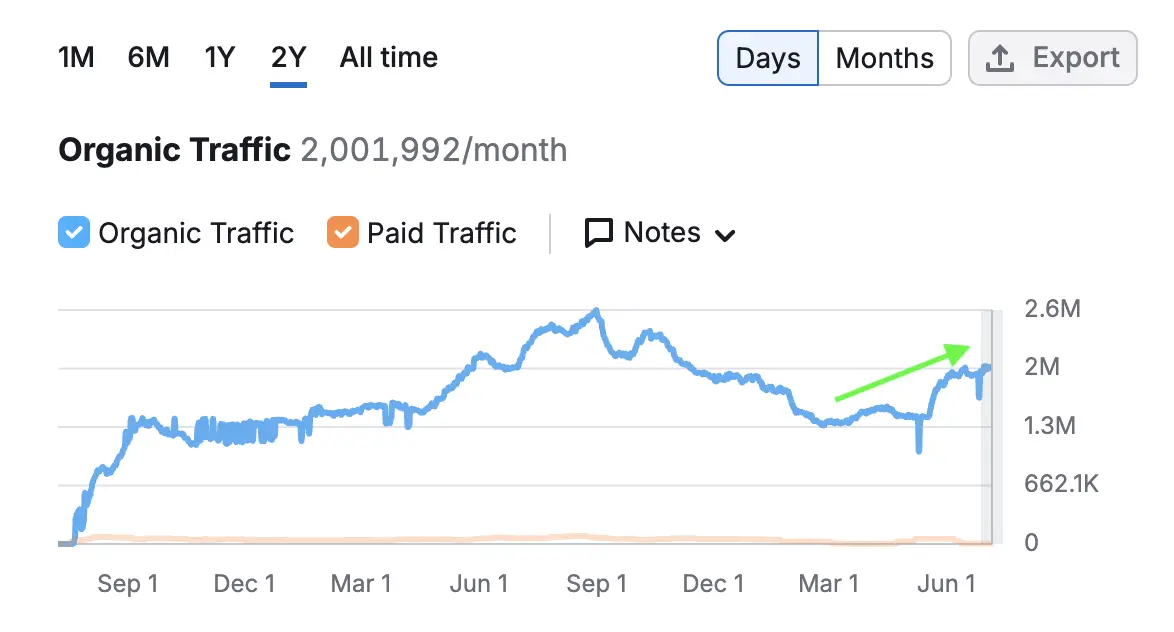
Task: Click the second Sep 1 x-axis label
Action: [x=596, y=583]
